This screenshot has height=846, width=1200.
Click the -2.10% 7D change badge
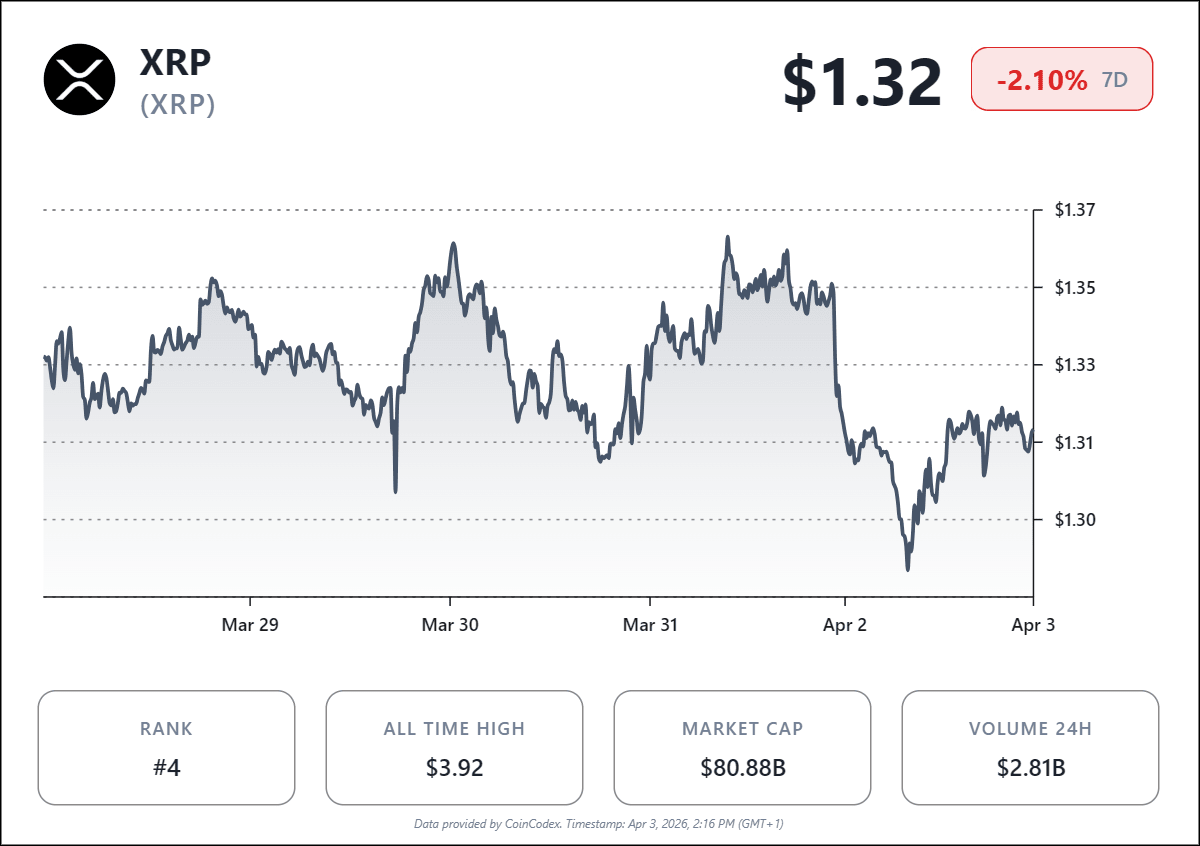click(x=1061, y=80)
